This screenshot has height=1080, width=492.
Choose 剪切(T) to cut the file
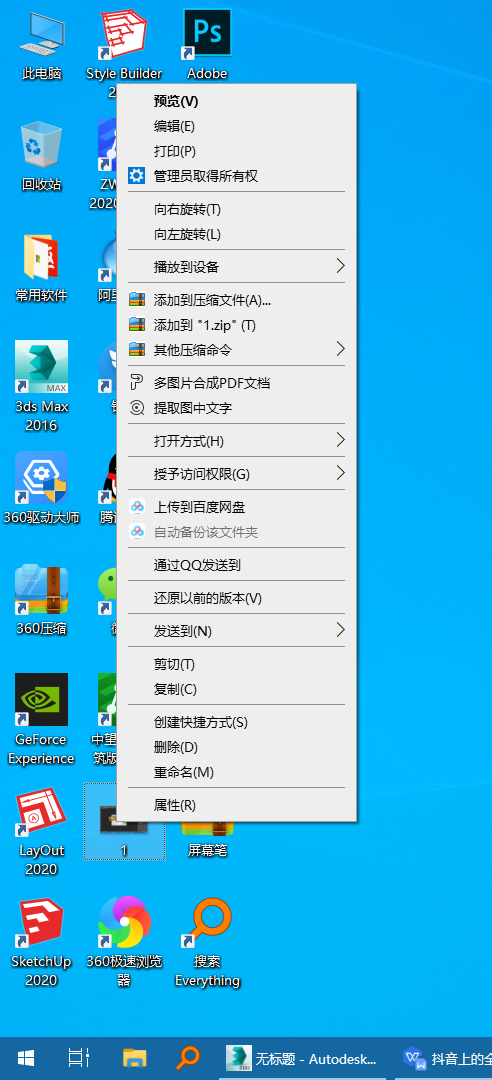point(236,664)
